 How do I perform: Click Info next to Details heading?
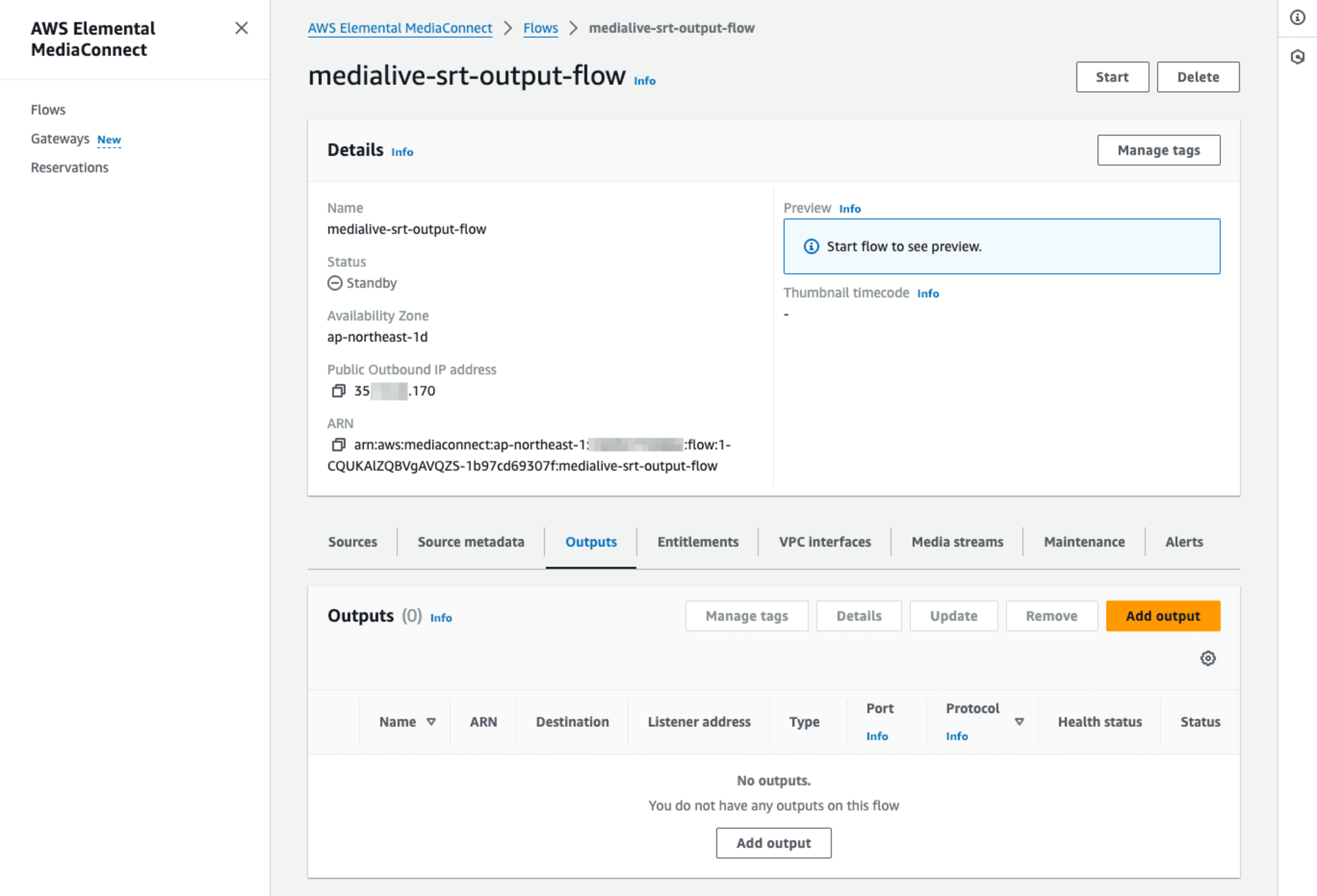coord(402,152)
